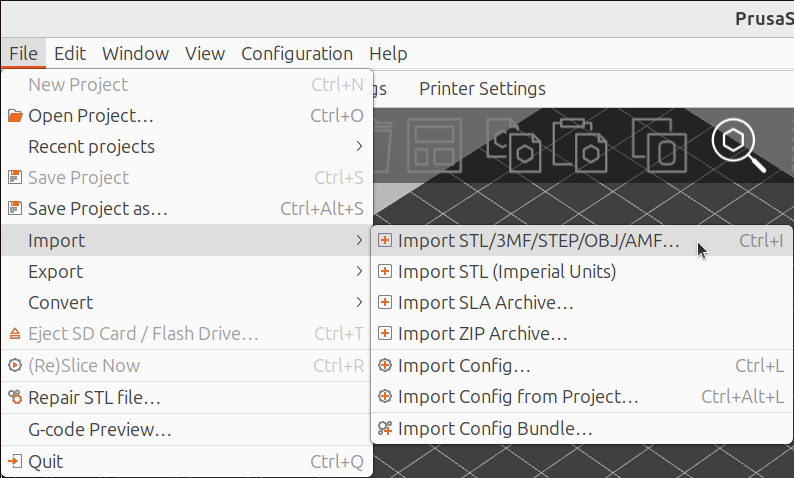Click gear icon beside Import Config from Project
This screenshot has width=794, height=478.
(385, 396)
